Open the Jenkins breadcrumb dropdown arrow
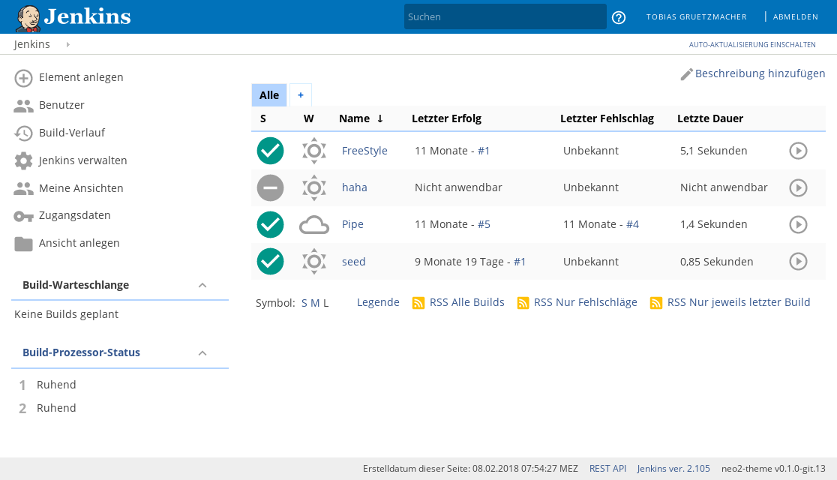The image size is (837, 480). [68, 45]
